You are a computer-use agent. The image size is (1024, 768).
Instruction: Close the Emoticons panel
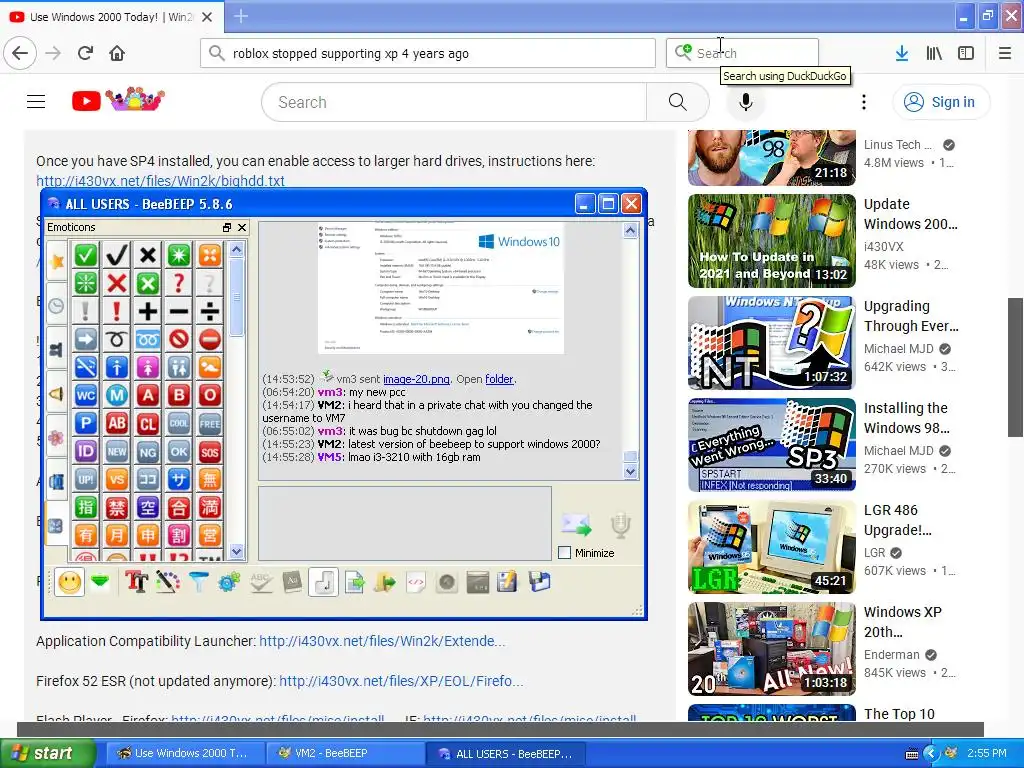242,227
